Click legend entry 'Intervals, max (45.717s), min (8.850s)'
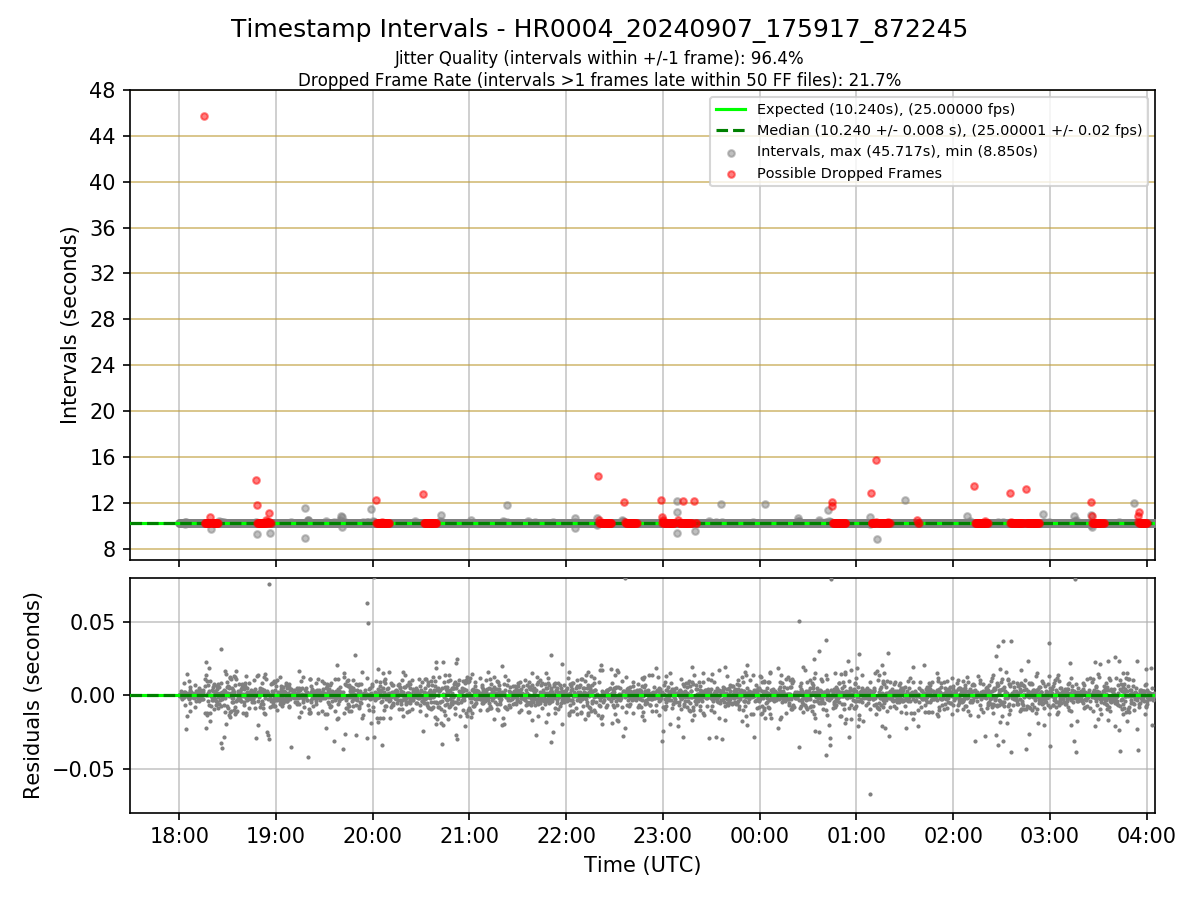Viewport: 1200px width, 900px height. (897, 151)
